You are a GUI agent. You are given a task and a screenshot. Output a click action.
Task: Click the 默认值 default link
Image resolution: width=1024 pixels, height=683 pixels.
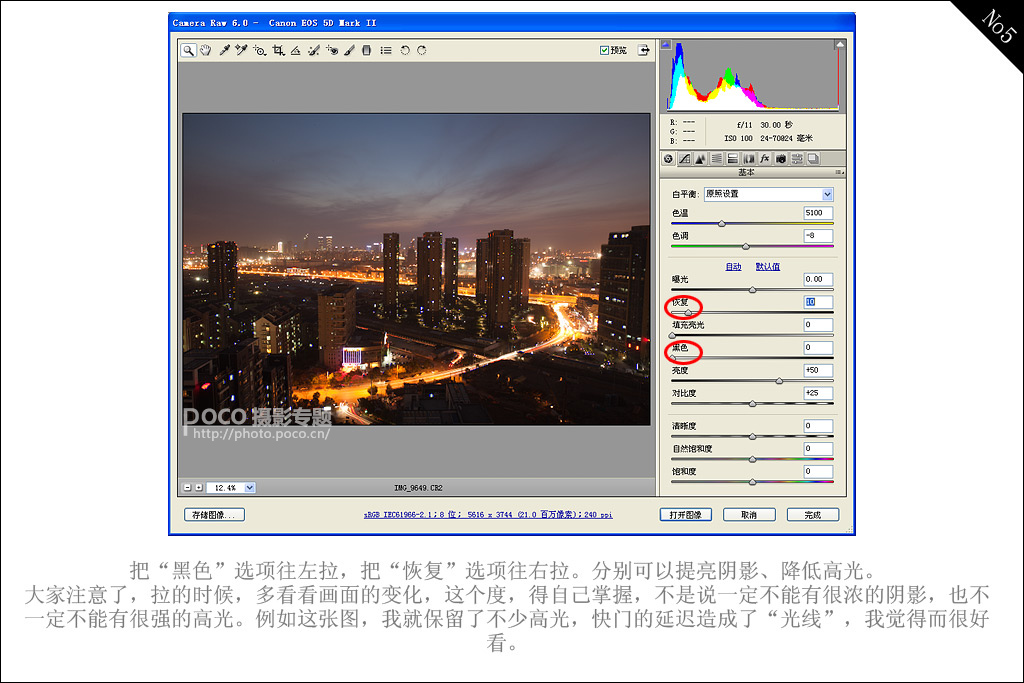tap(767, 266)
